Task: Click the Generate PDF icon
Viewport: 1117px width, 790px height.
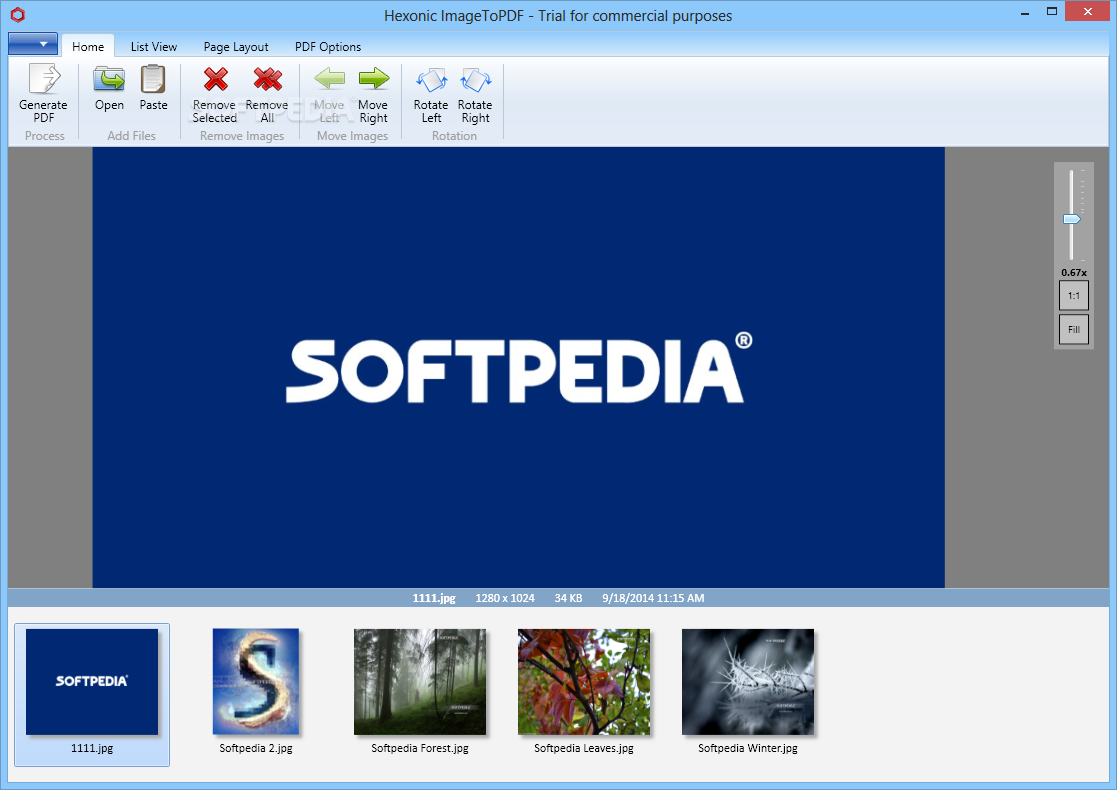Action: 43,78
